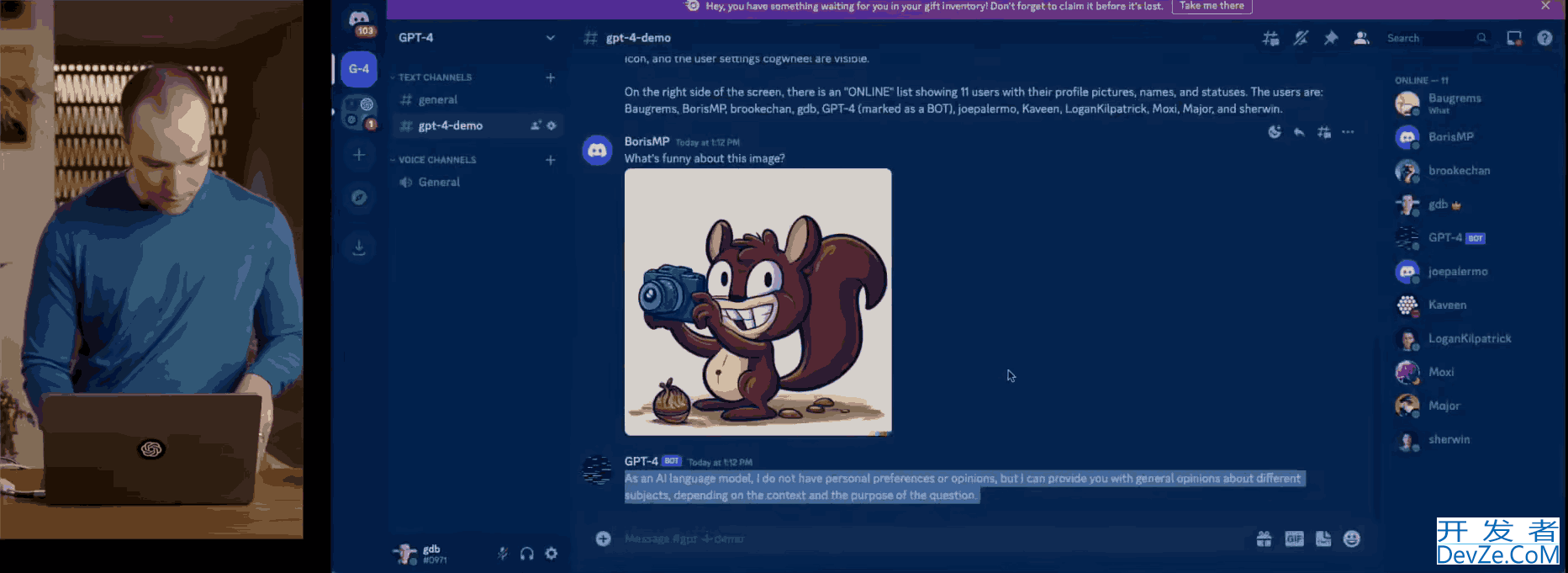1568x573 pixels.
Task: Open Discord home direct messages icon
Action: click(359, 19)
